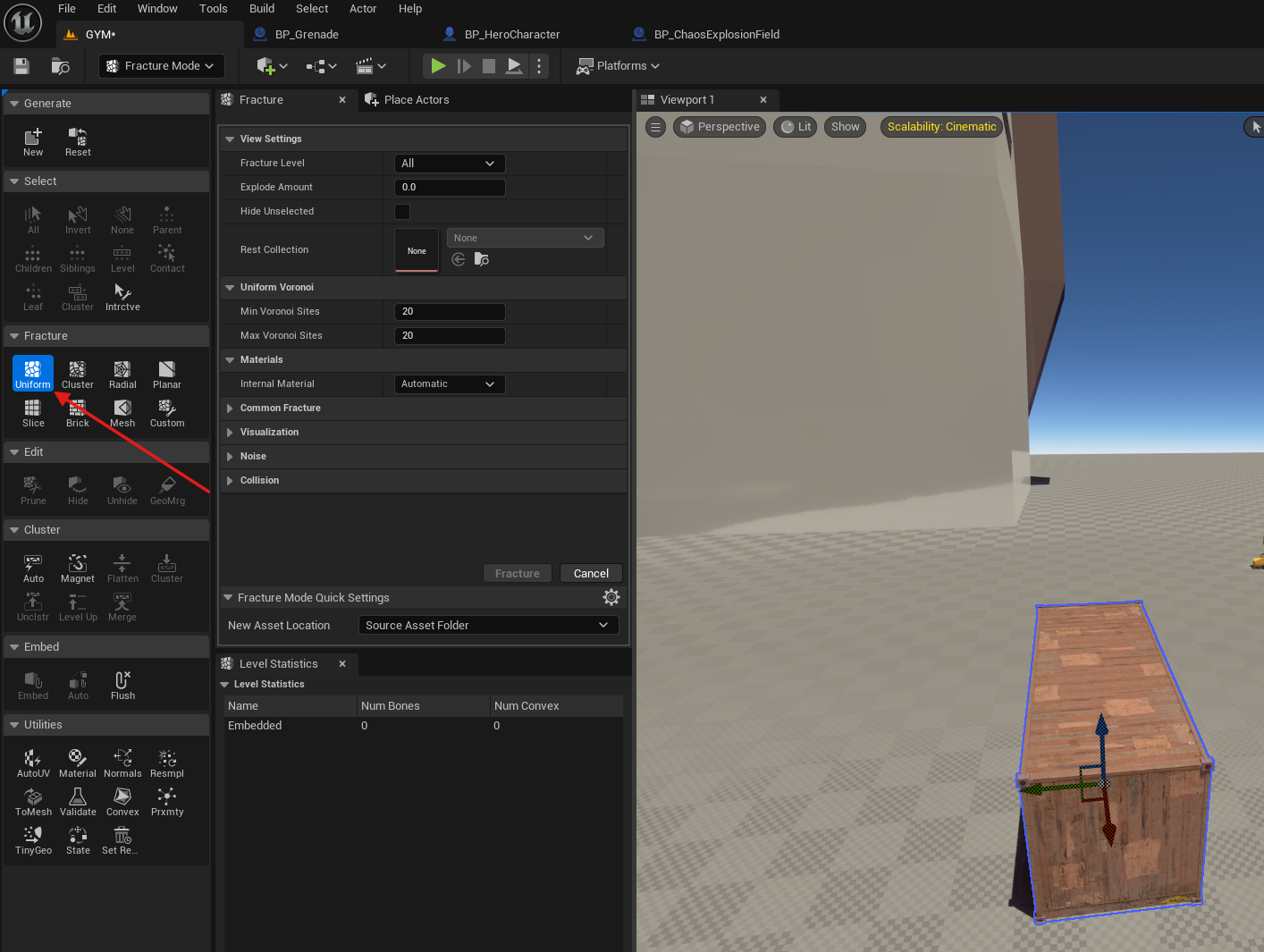
Task: Switch to the Place Actors tab
Action: click(x=417, y=100)
